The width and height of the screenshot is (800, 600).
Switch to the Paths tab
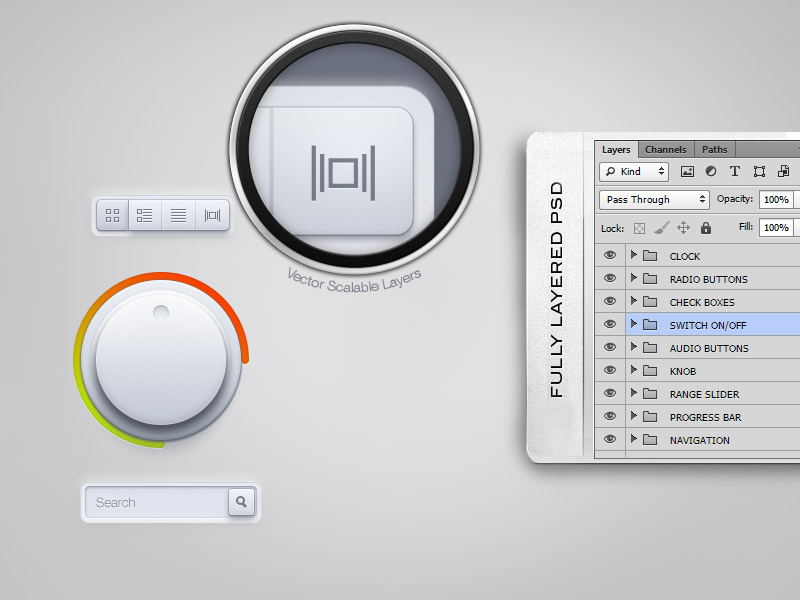(x=714, y=149)
